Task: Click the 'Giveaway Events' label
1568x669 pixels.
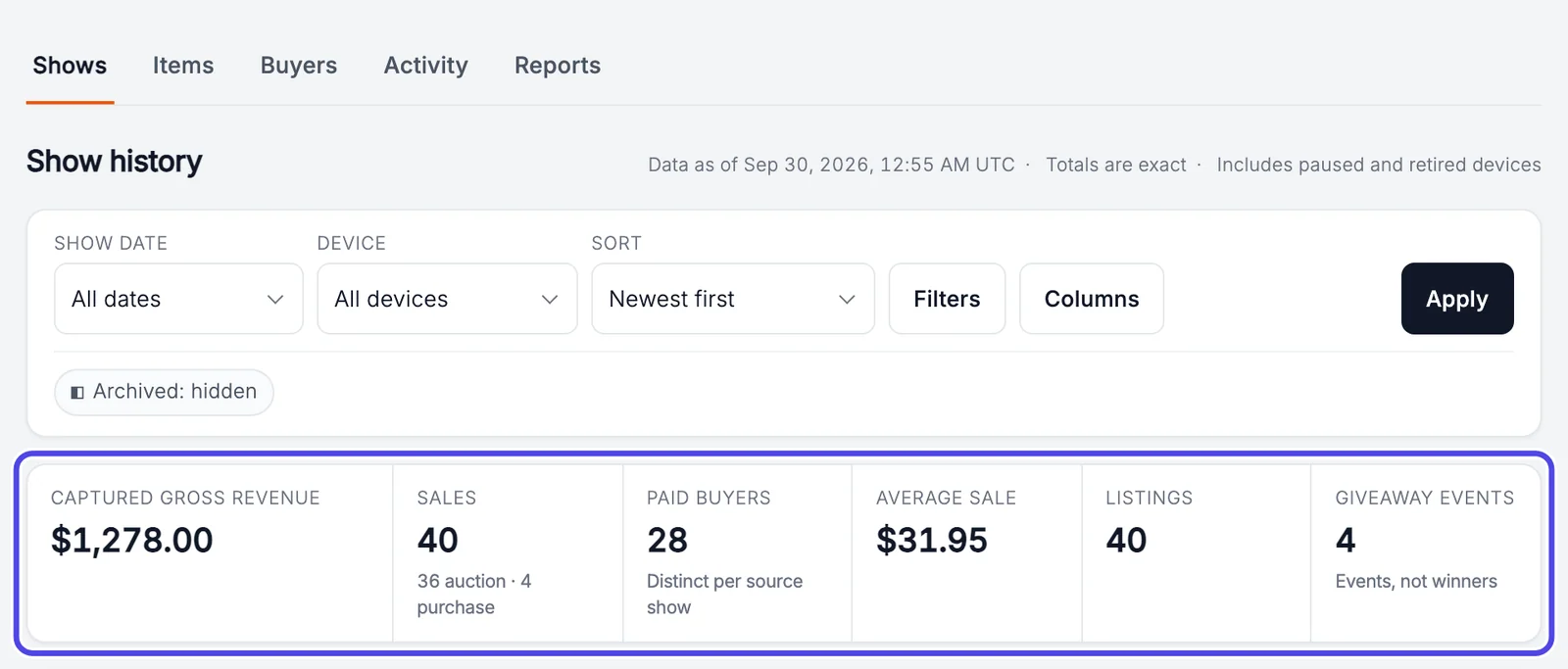Action: 1424,498
